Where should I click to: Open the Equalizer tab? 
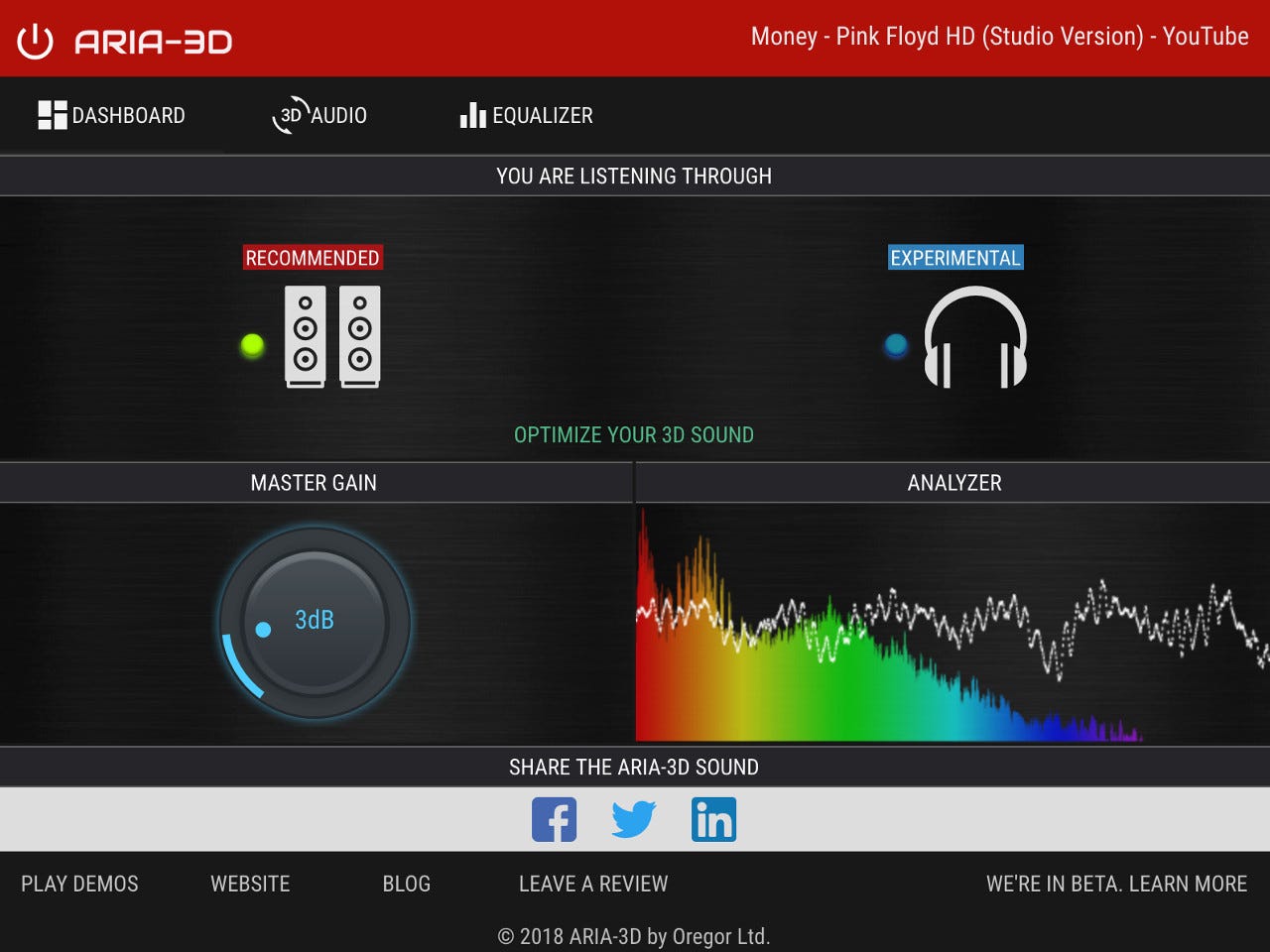[526, 115]
